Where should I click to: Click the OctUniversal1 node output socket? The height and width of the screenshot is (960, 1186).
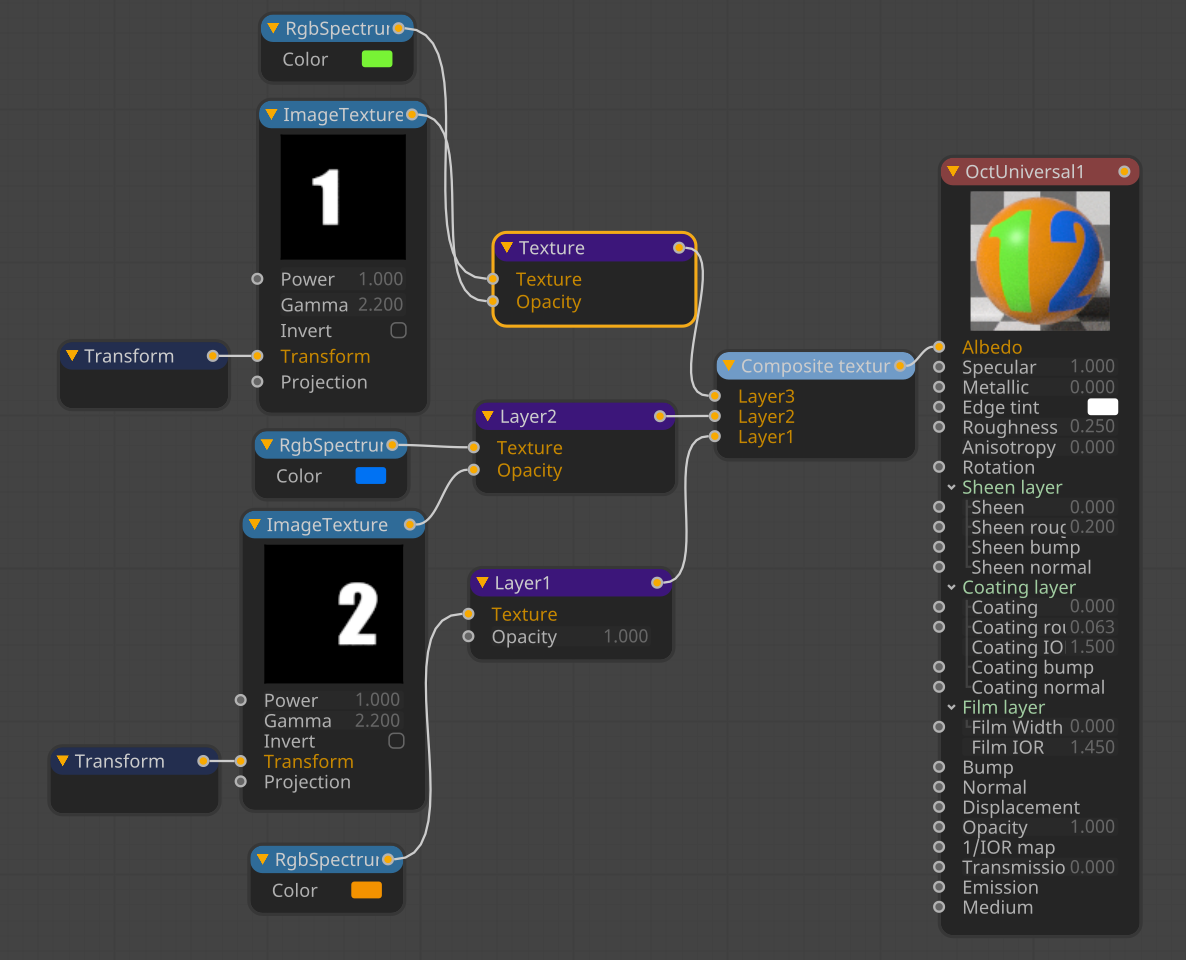pos(1124,172)
